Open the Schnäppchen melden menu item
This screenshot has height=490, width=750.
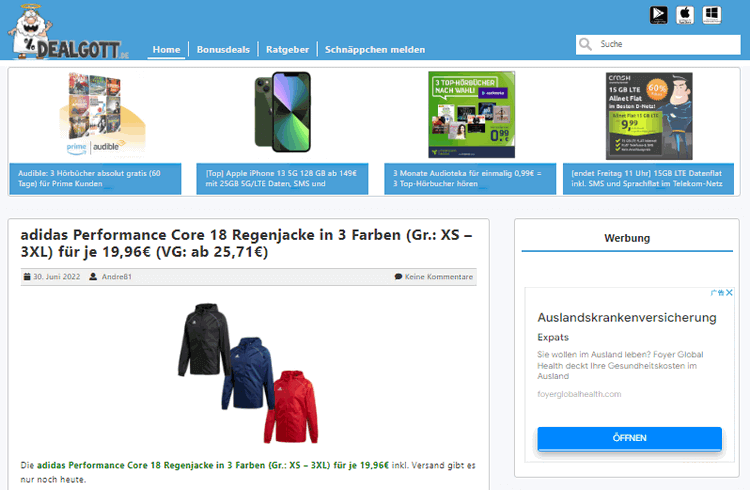click(x=375, y=50)
